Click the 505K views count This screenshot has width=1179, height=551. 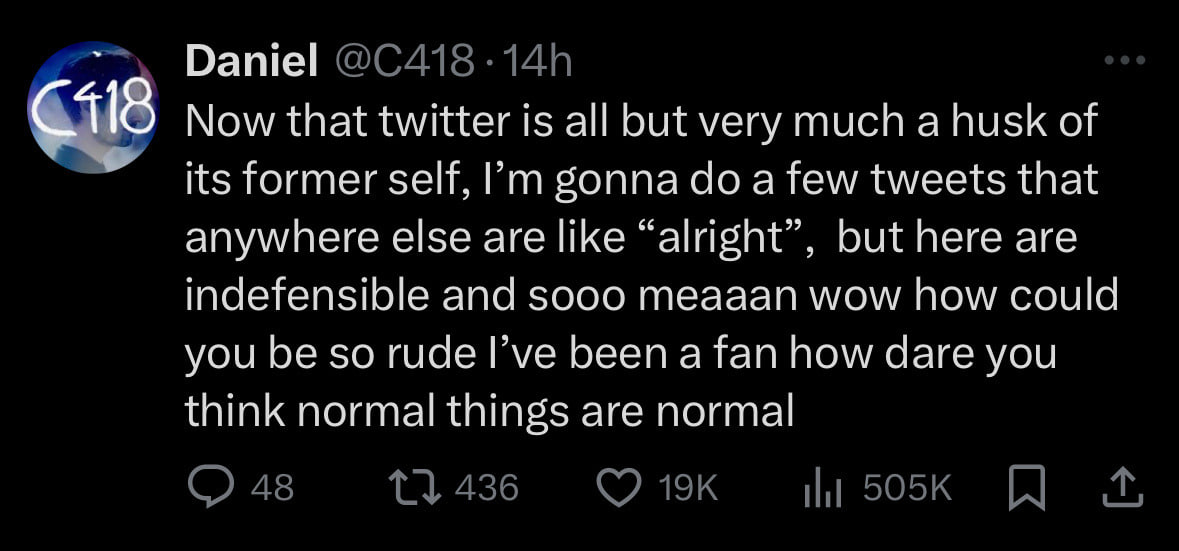(x=908, y=488)
